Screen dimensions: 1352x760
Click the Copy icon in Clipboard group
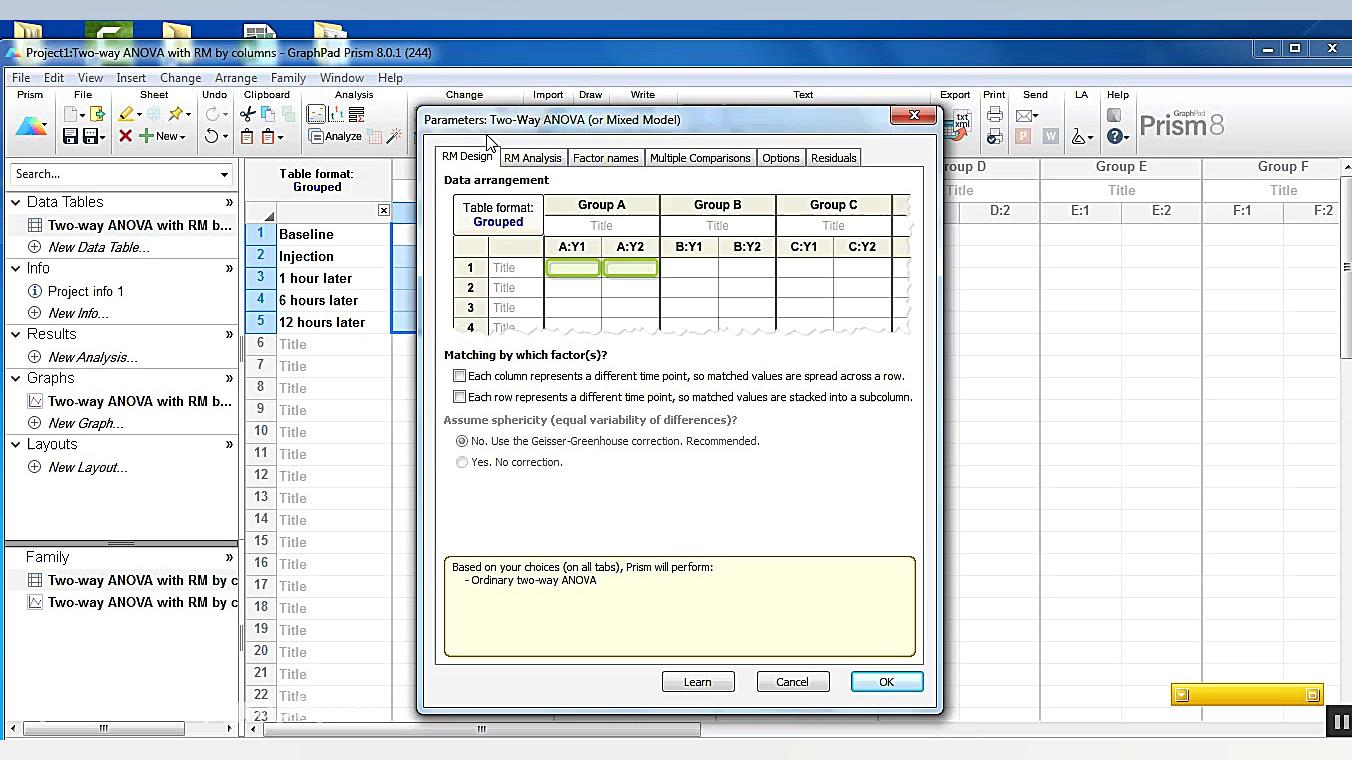click(268, 114)
